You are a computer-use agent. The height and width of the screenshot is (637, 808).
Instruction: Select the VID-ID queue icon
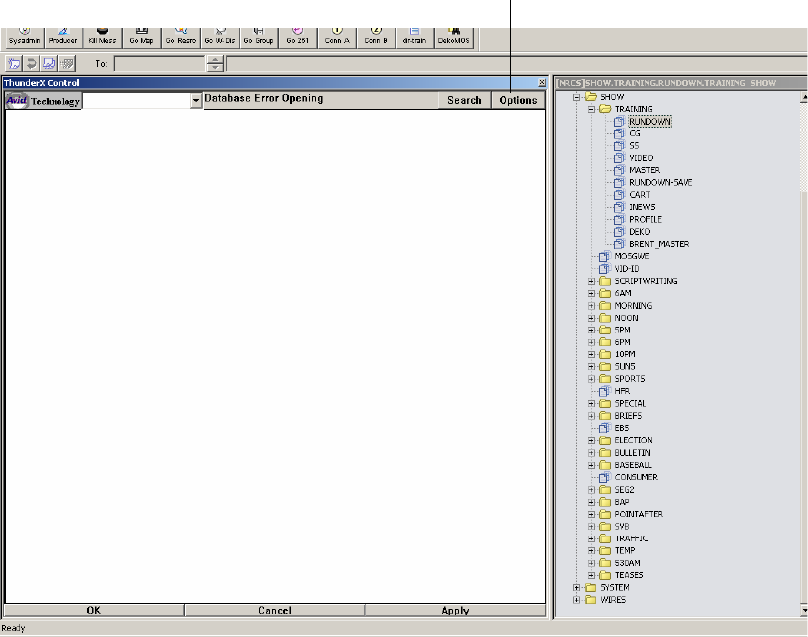[604, 269]
